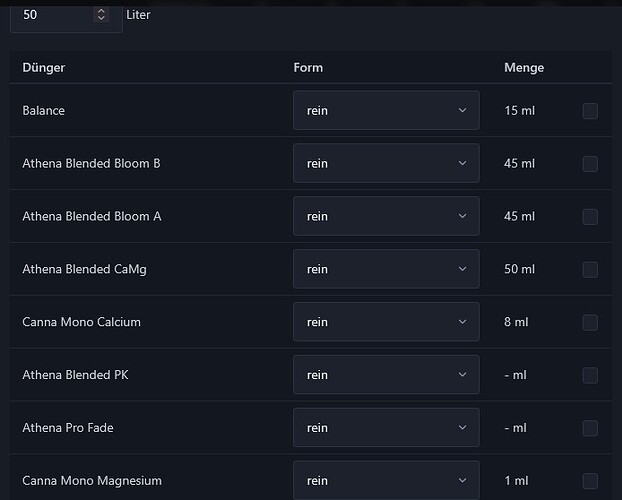Screen dimensions: 622x500
Task: Open the Athena Pro Fade Form dropdown
Action: 385,428
